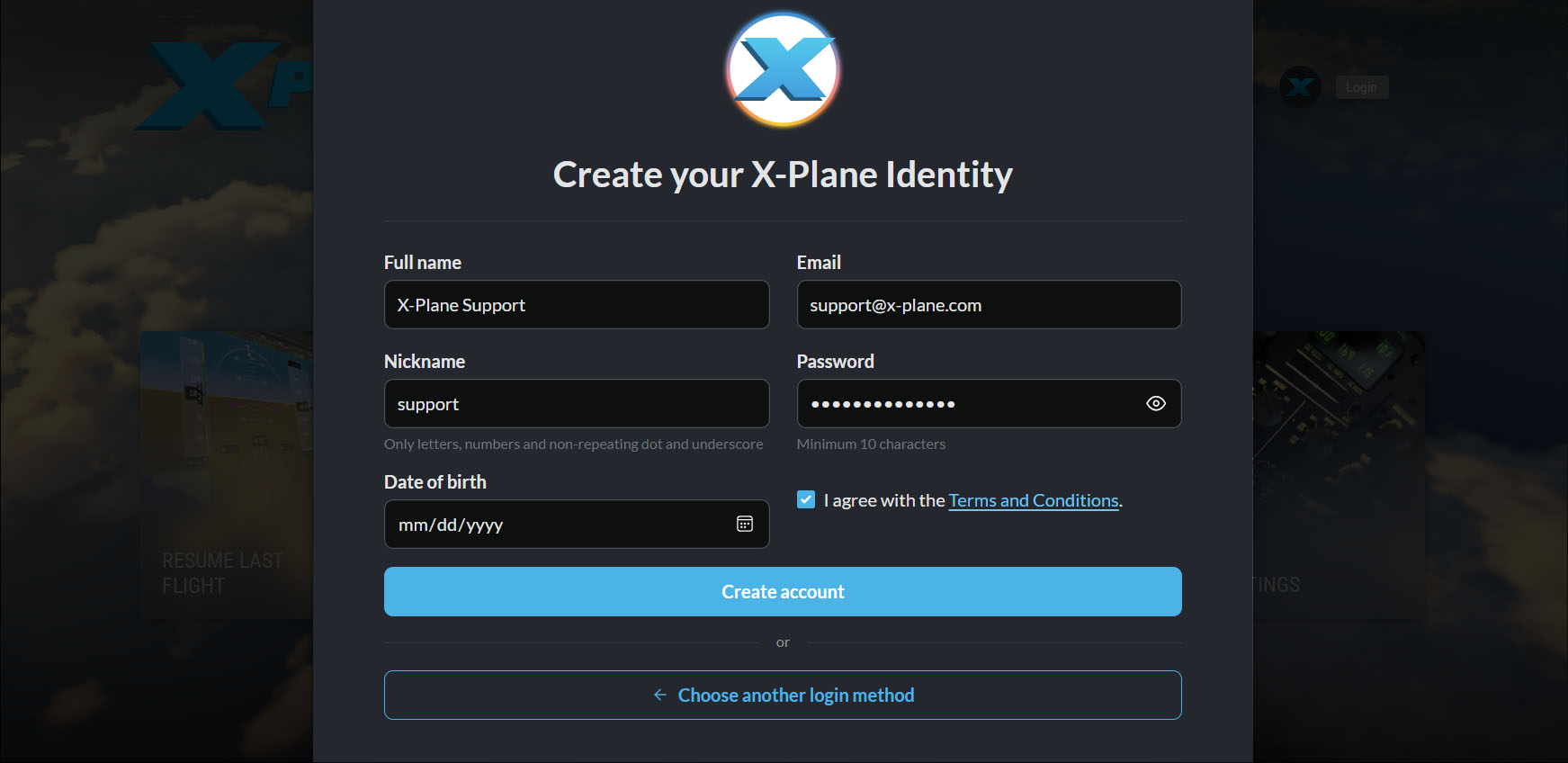Click the "Create your X-Plane Identity" heading
Screen dimensions: 1568x763
click(783, 175)
